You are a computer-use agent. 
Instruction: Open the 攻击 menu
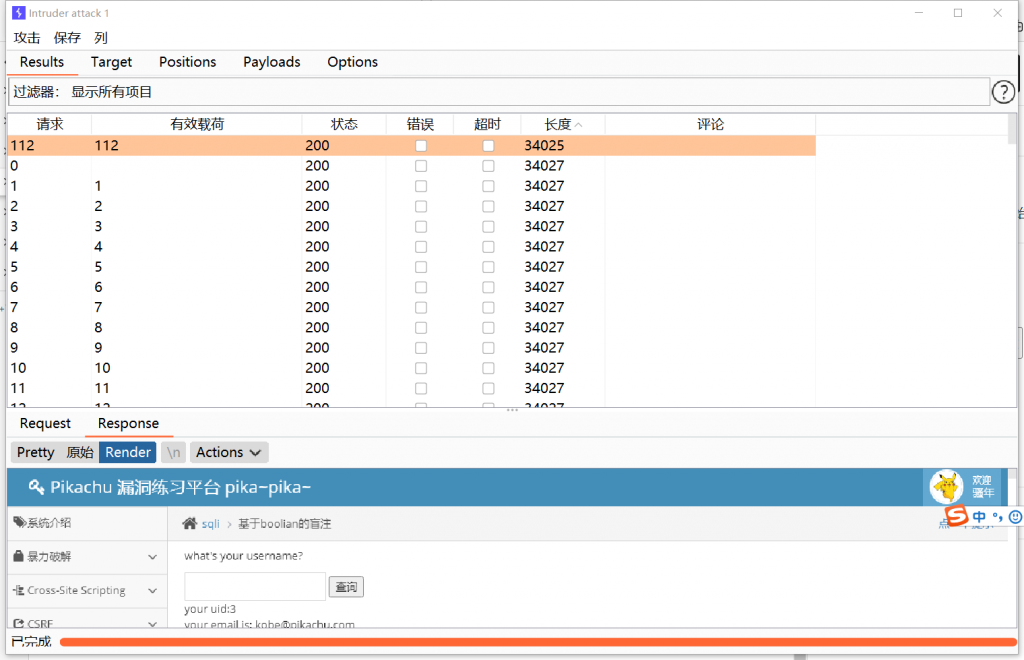27,38
